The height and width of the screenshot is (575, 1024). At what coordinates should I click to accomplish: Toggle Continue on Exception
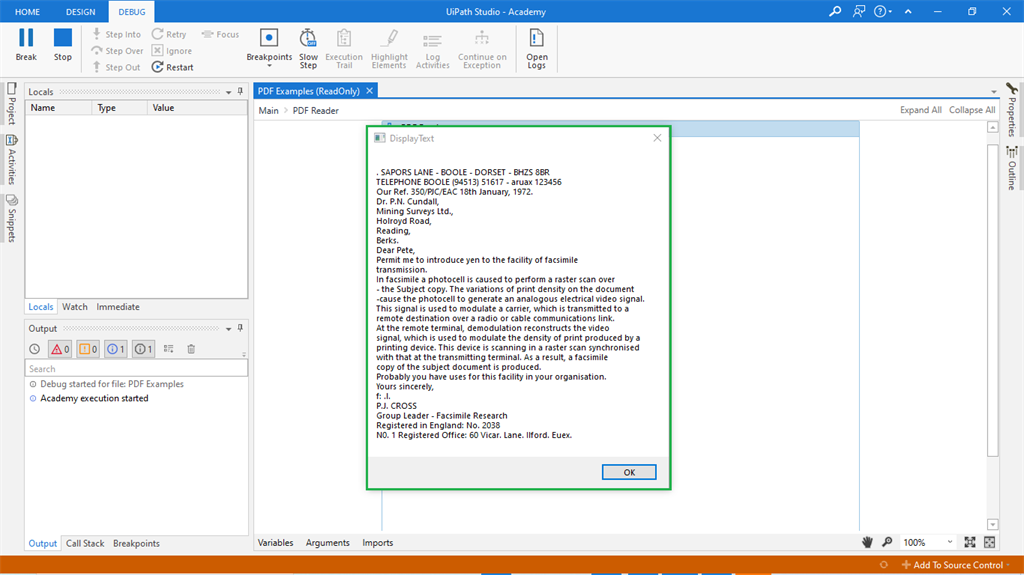pyautogui.click(x=482, y=48)
